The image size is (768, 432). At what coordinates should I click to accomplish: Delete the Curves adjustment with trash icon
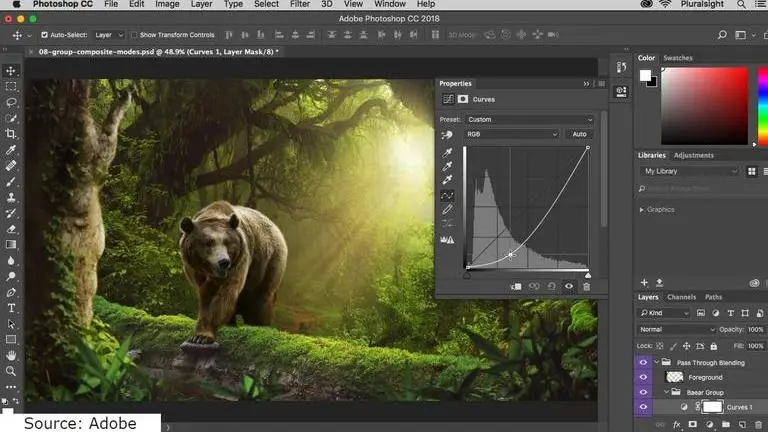586,286
